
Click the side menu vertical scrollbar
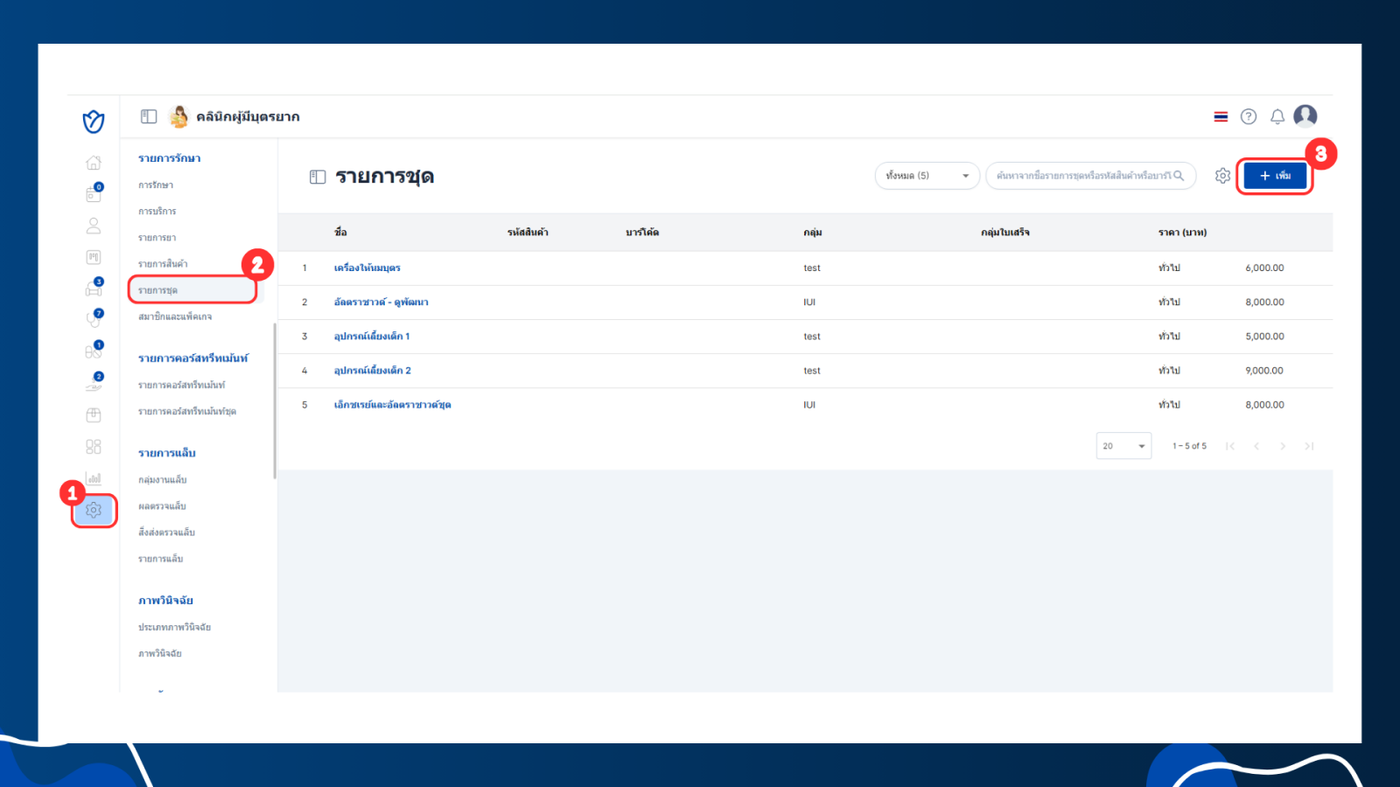(x=274, y=400)
